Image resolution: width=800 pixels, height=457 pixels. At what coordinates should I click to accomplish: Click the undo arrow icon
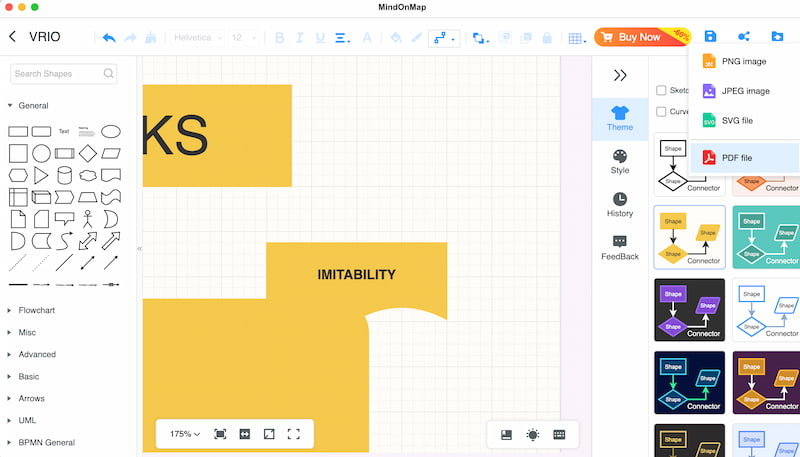point(108,38)
